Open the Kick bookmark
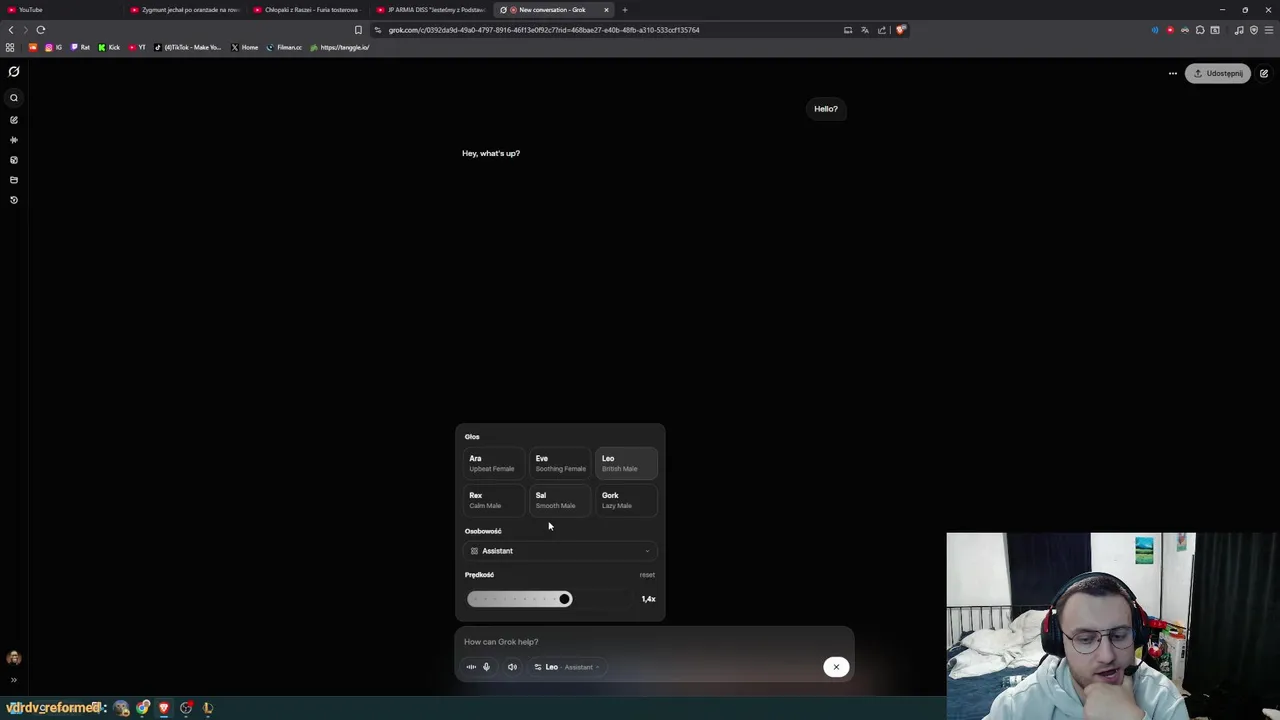This screenshot has width=1280, height=720. click(109, 47)
